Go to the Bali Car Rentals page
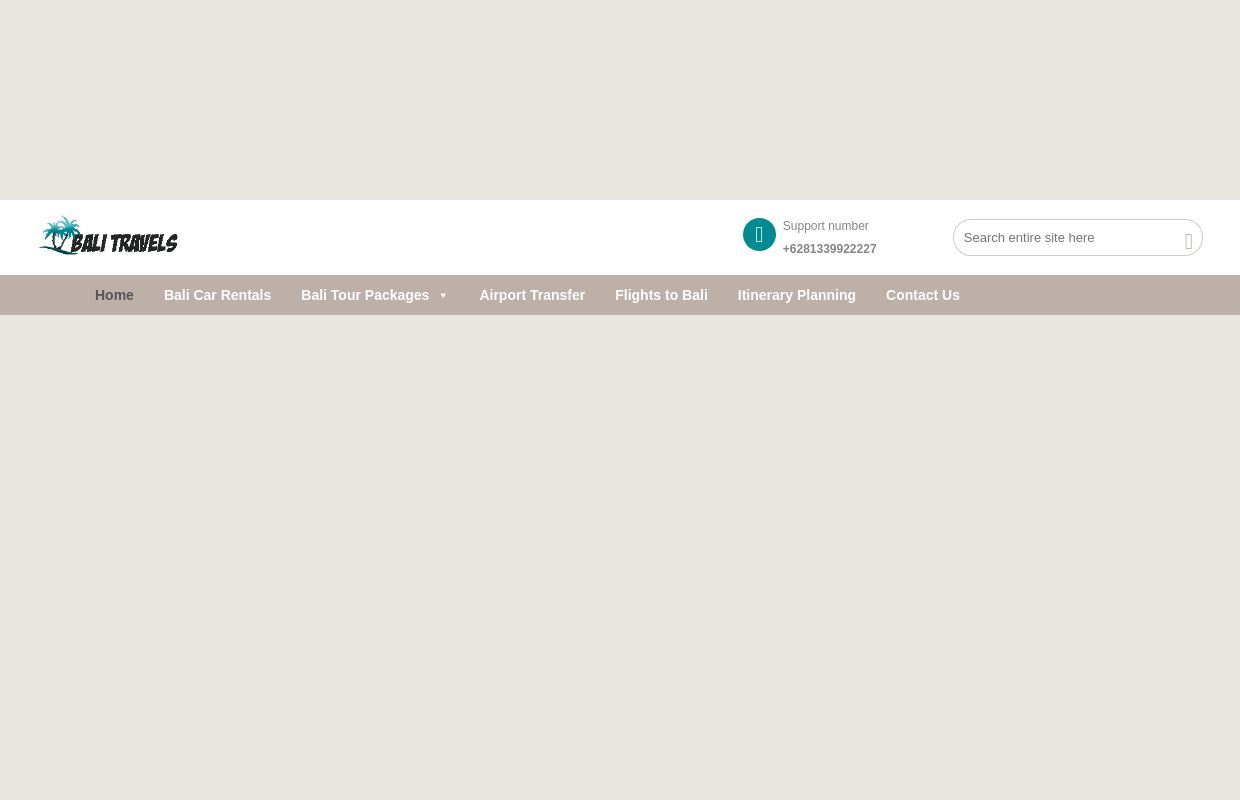Screen dimensions: 1240x800 [217, 295]
